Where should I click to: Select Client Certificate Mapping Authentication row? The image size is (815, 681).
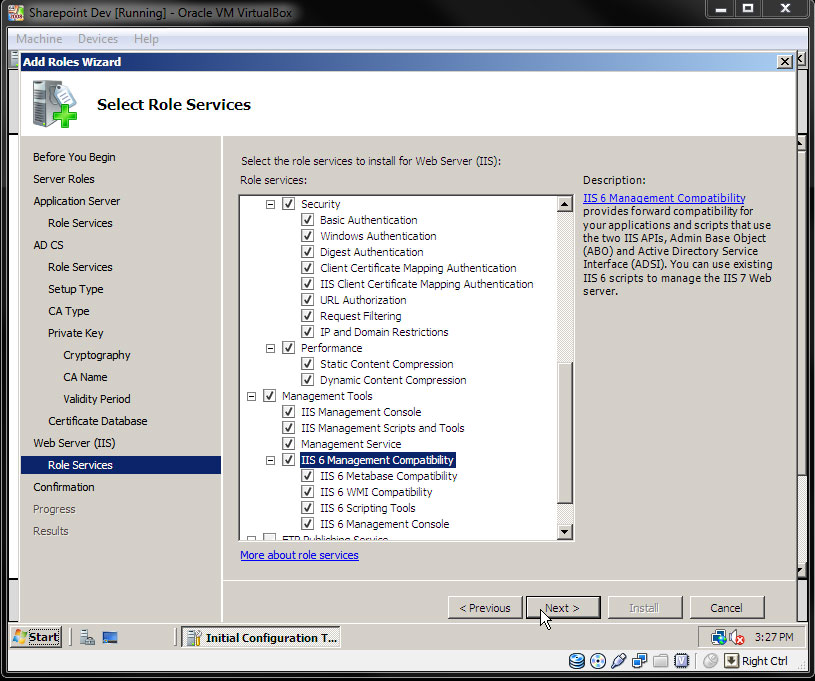pyautogui.click(x=418, y=268)
